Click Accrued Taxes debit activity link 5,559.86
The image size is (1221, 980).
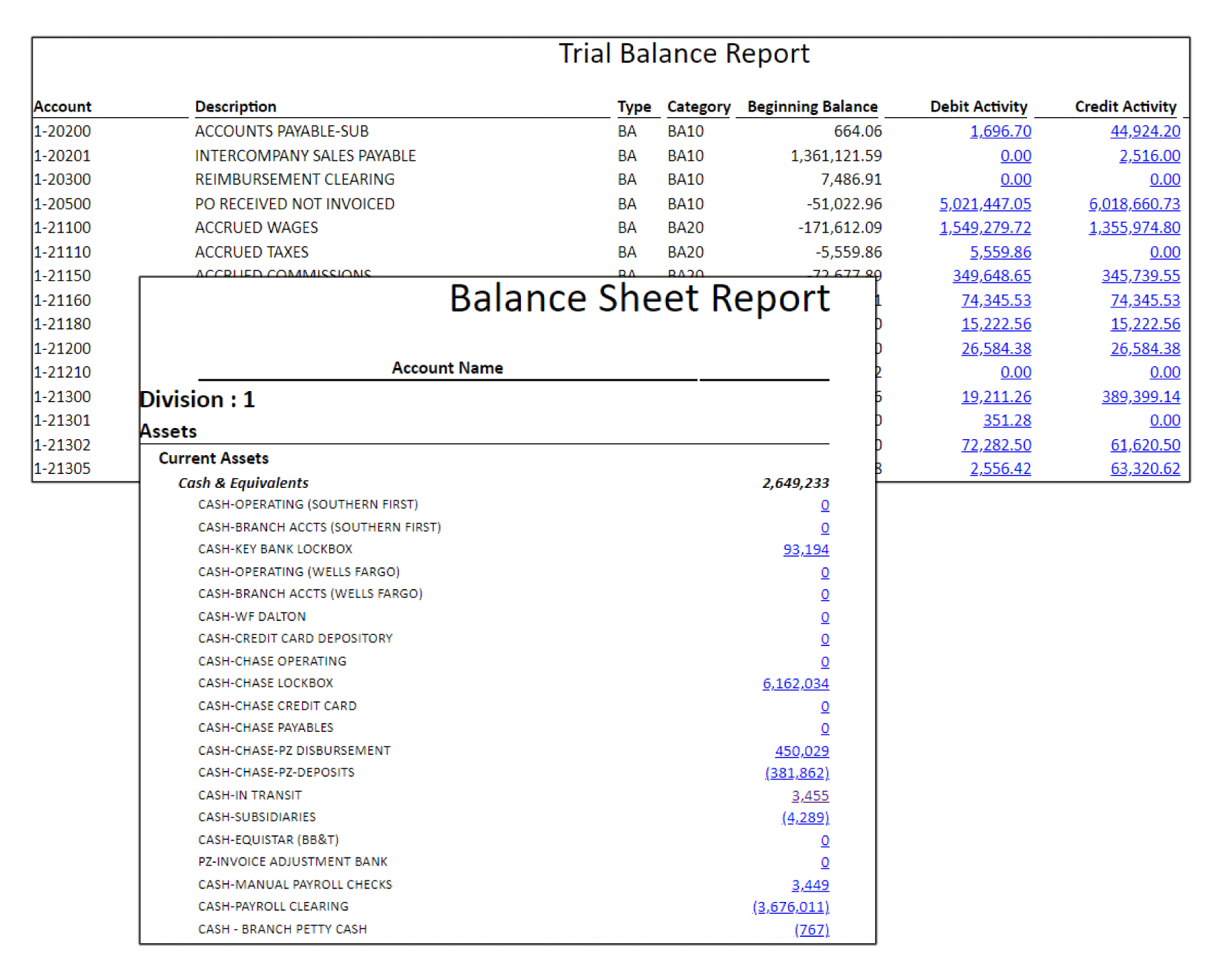[x=1000, y=252]
